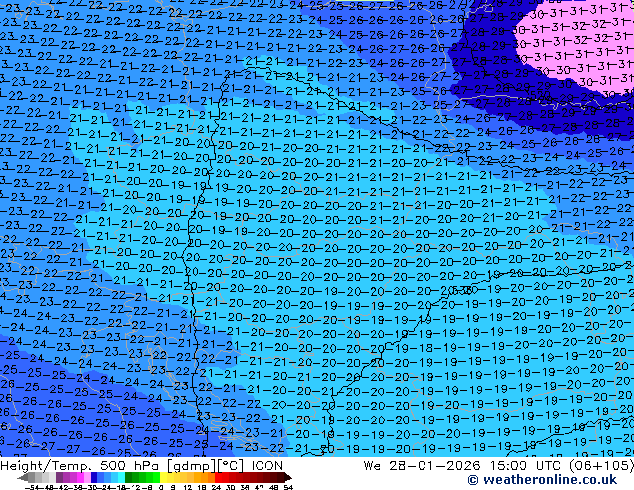Click the dark purple legend swatch
The height and width of the screenshot is (490, 634).
pyautogui.click(x=59, y=478)
